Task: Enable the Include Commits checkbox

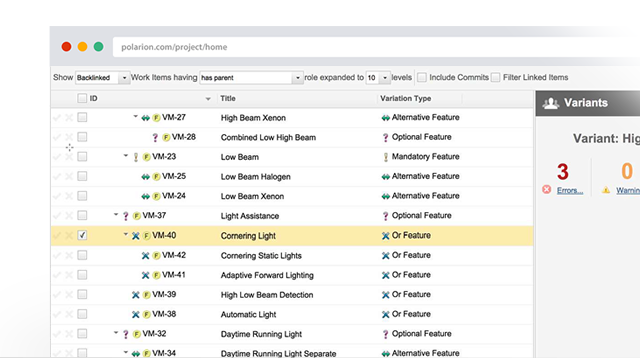Action: tap(422, 77)
